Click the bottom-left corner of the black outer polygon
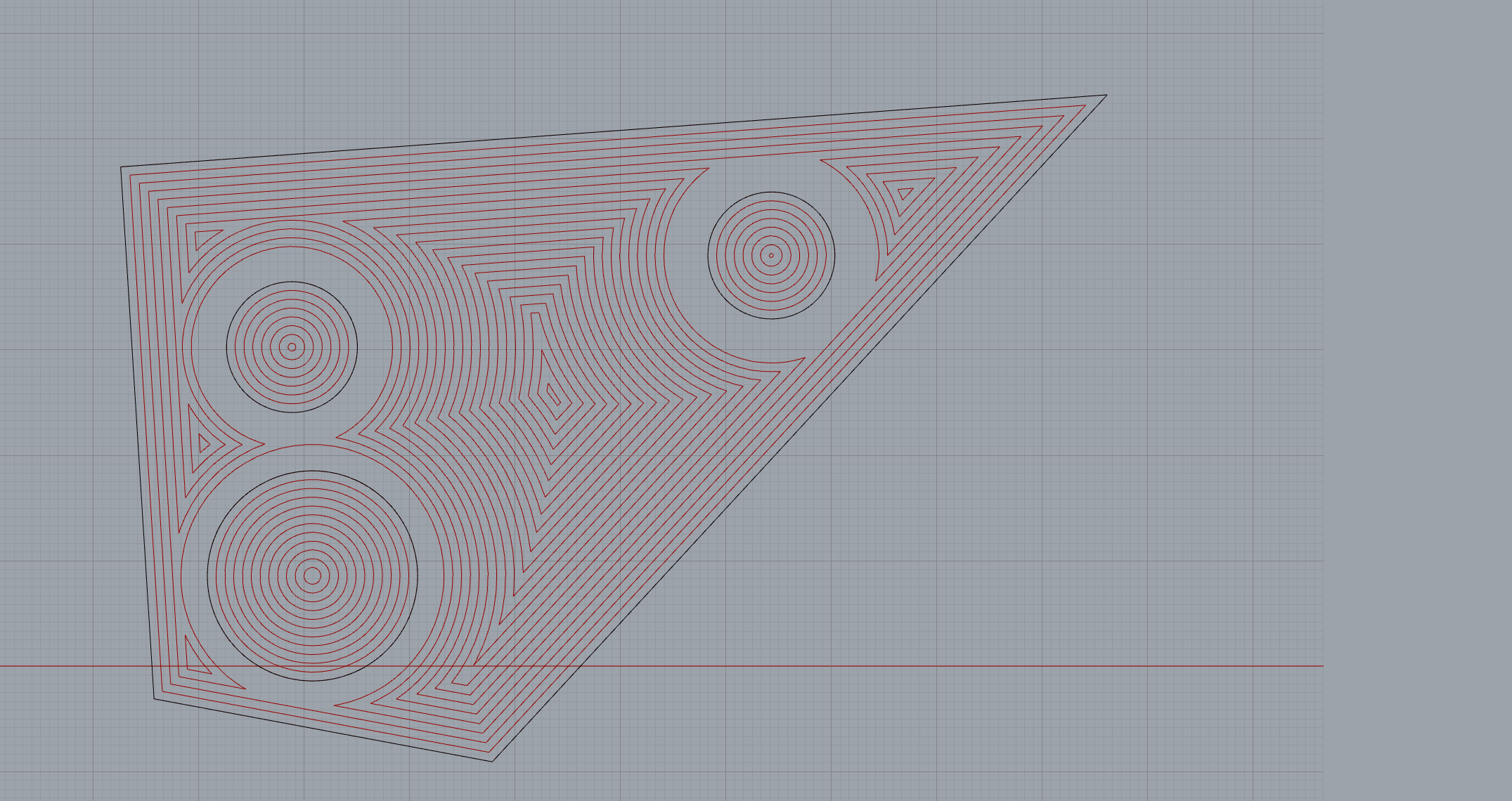Viewport: 1512px width, 801px height. [x=155, y=698]
